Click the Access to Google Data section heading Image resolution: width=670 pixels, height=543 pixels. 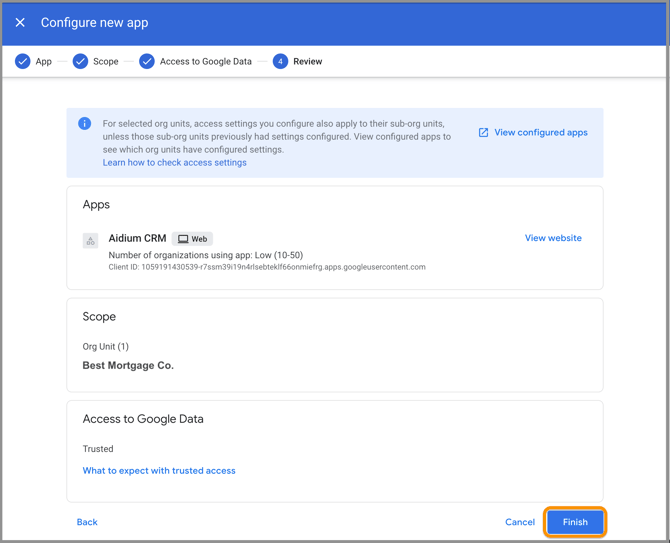(143, 419)
